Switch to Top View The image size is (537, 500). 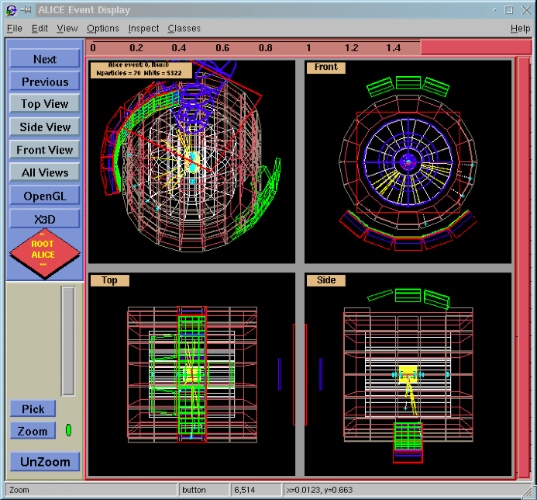point(45,104)
